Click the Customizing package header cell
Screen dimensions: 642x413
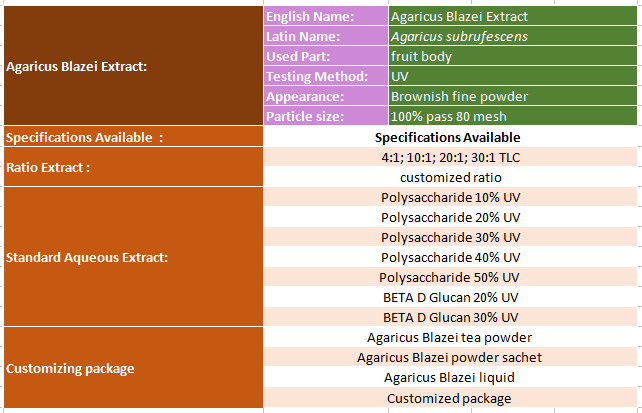click(x=132, y=368)
